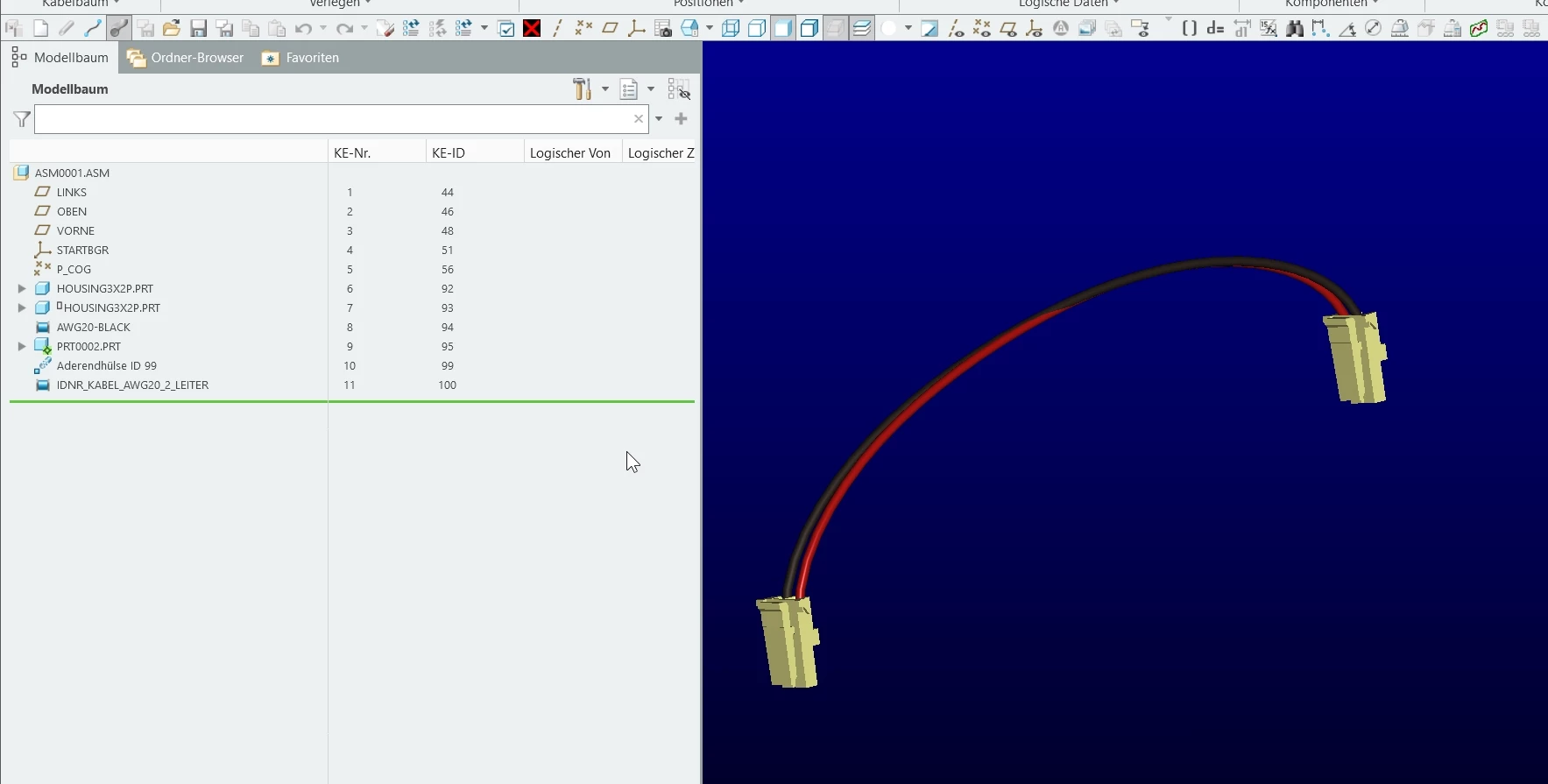Switch to the Favoriten tab
The height and width of the screenshot is (784, 1548).
(300, 58)
